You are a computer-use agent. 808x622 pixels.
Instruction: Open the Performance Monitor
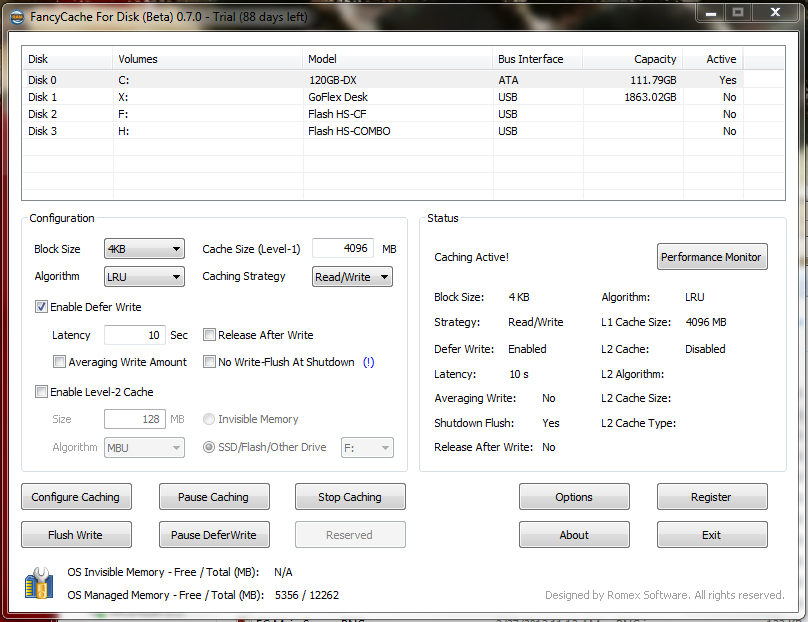coord(711,257)
